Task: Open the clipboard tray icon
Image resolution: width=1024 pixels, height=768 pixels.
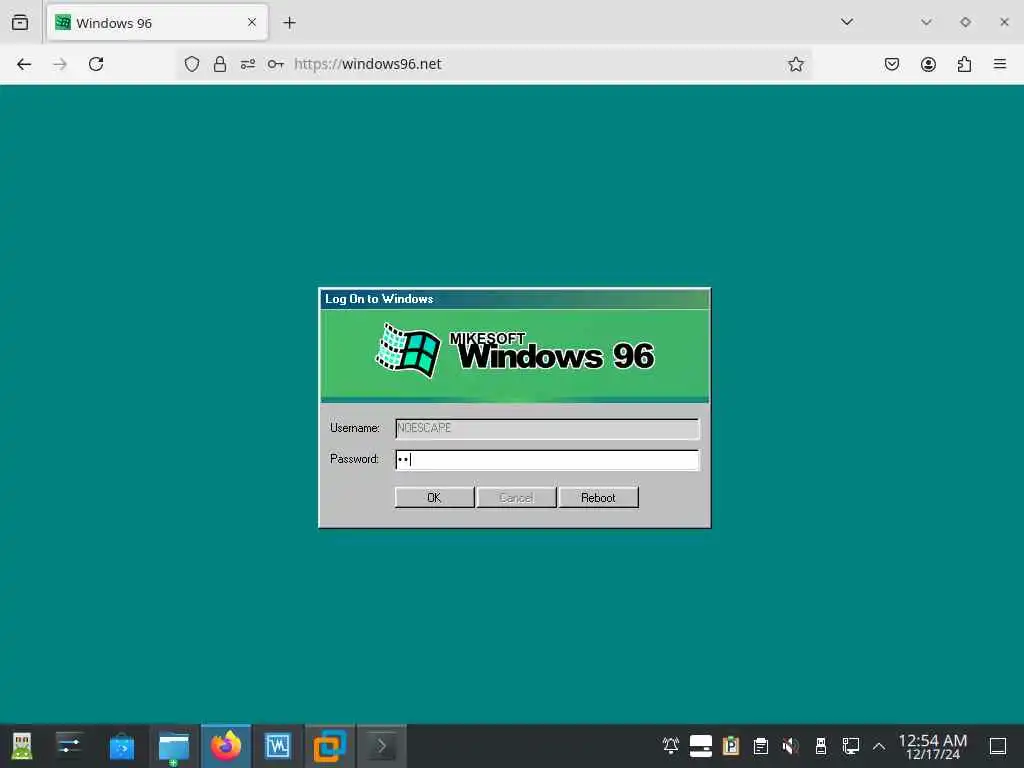Action: [x=761, y=746]
